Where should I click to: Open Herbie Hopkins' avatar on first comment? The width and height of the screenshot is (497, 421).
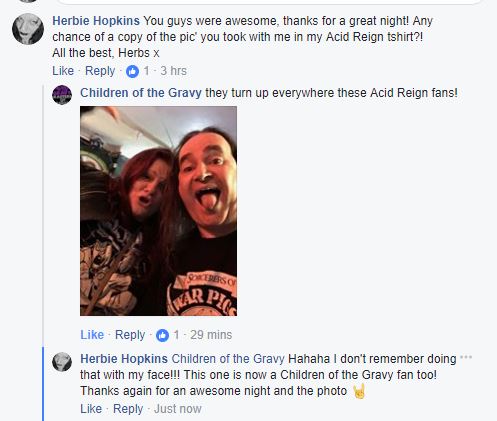tap(28, 29)
